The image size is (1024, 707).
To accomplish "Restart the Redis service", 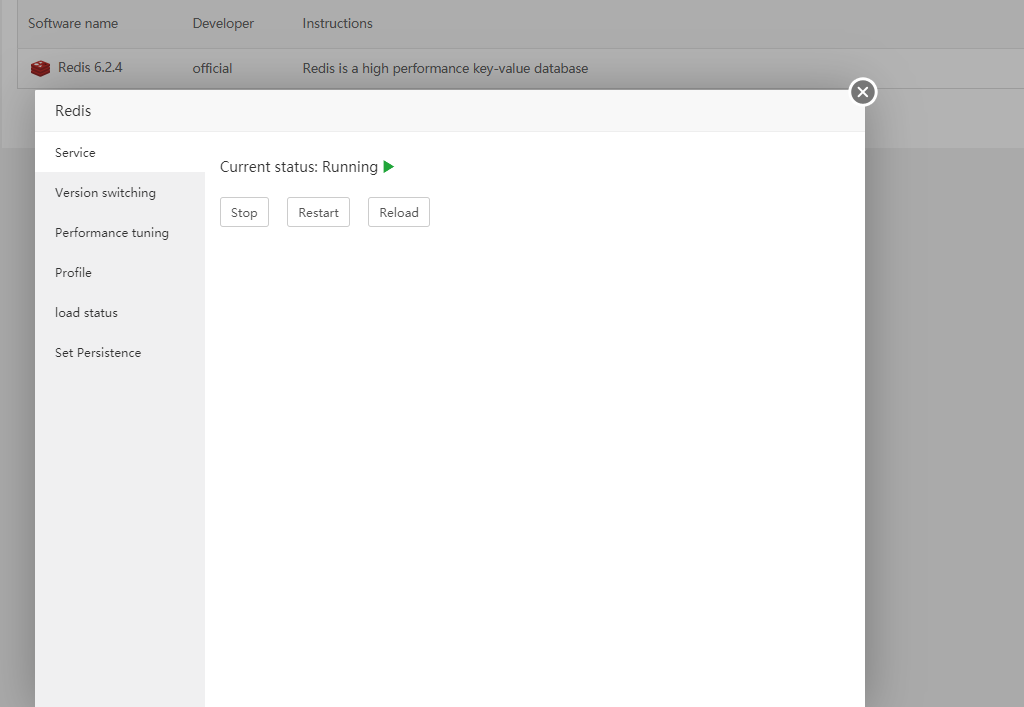I will [318, 212].
